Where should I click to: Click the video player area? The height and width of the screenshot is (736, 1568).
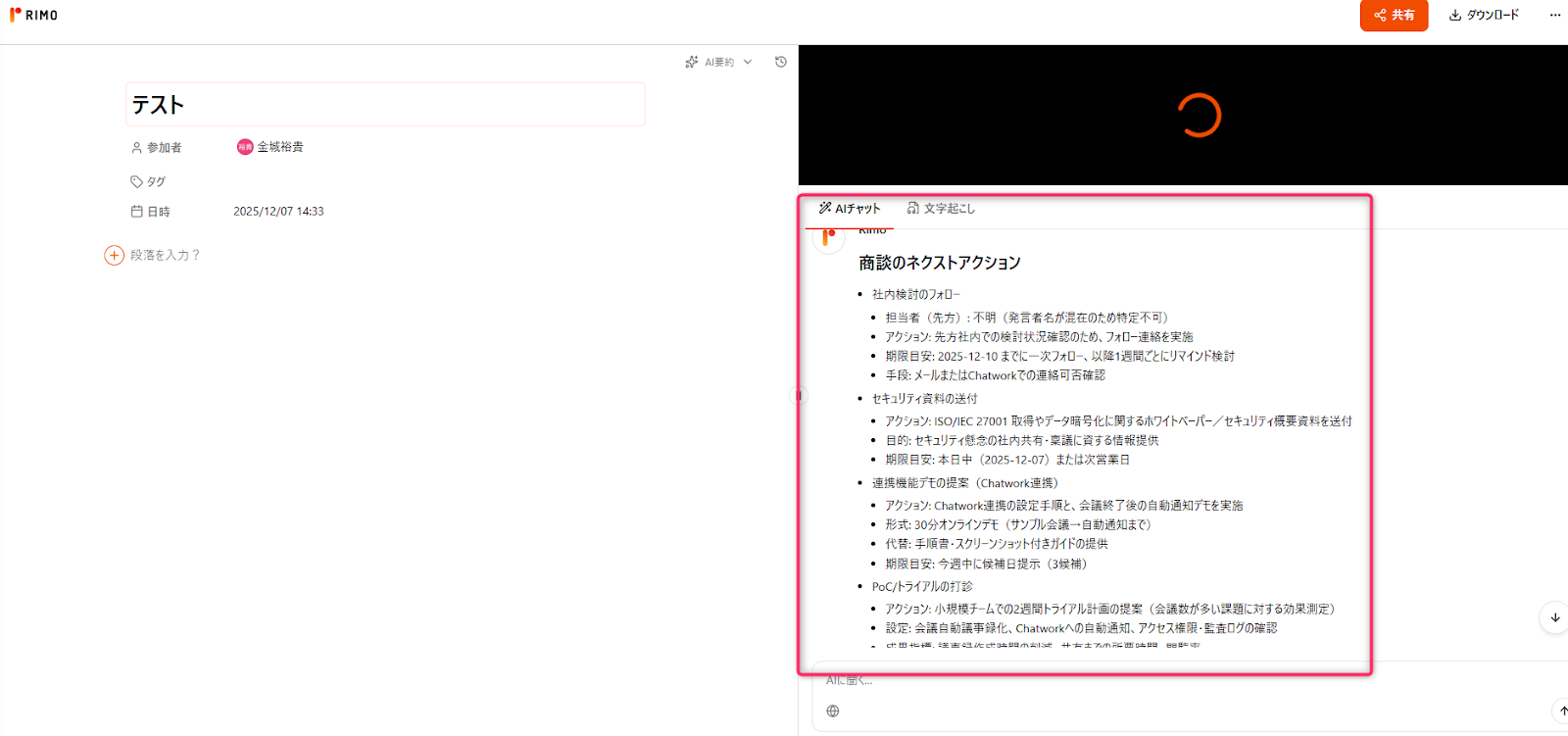[x=1183, y=116]
